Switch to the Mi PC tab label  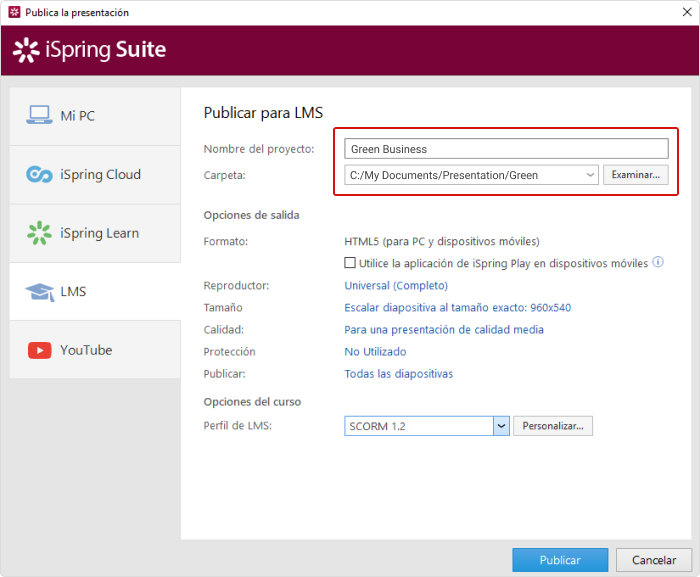coord(78,116)
